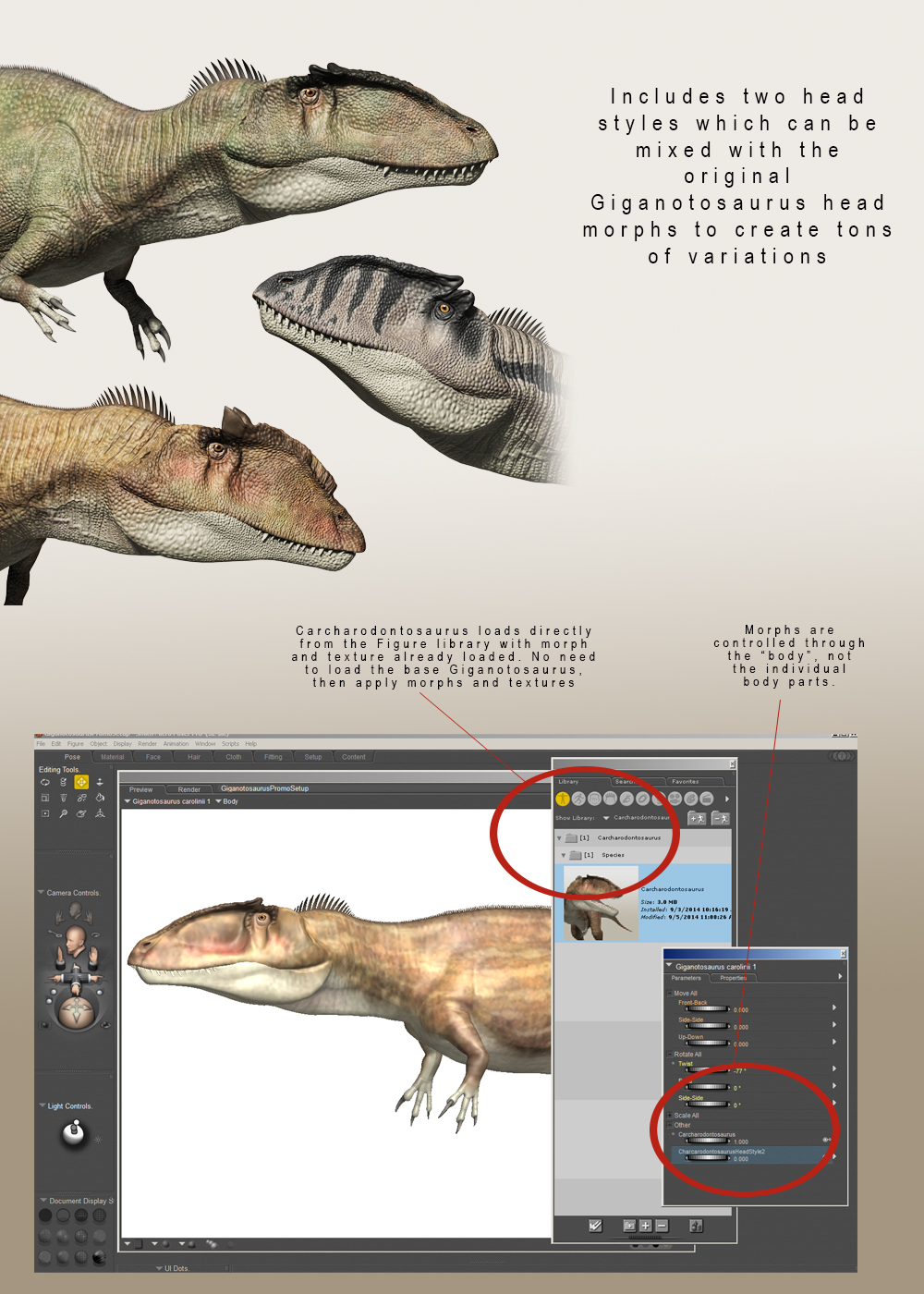Show more Library category icons arrow
The height and width of the screenshot is (1294, 924).
coord(727,799)
